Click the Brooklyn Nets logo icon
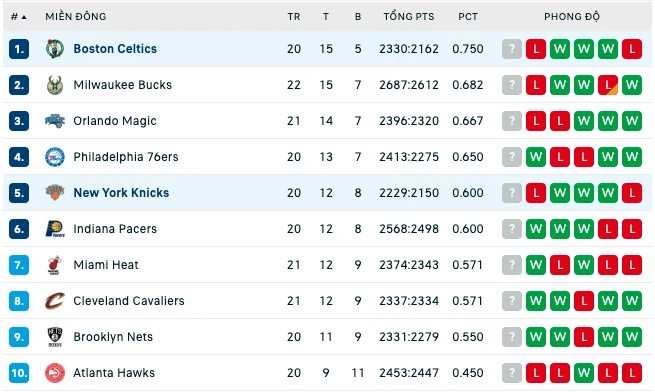This screenshot has width=655, height=392. pyautogui.click(x=55, y=337)
